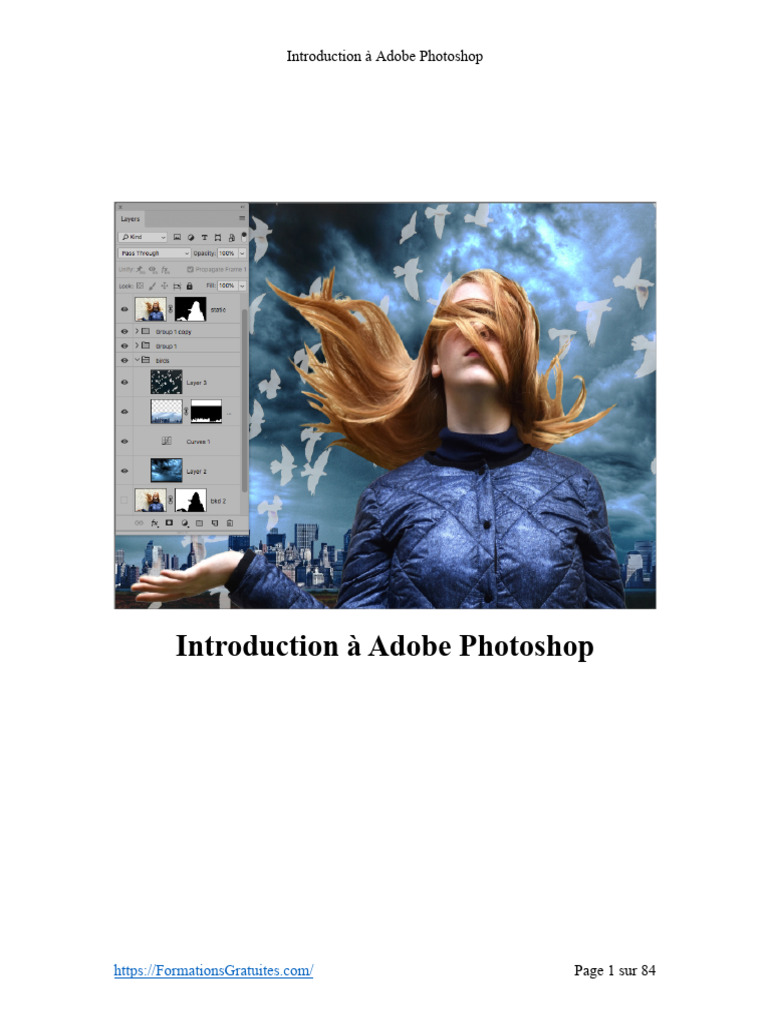Image resolution: width=768 pixels, height=1024 pixels.
Task: Click the 'Page 1 sur 84' footer text
Action: click(615, 970)
